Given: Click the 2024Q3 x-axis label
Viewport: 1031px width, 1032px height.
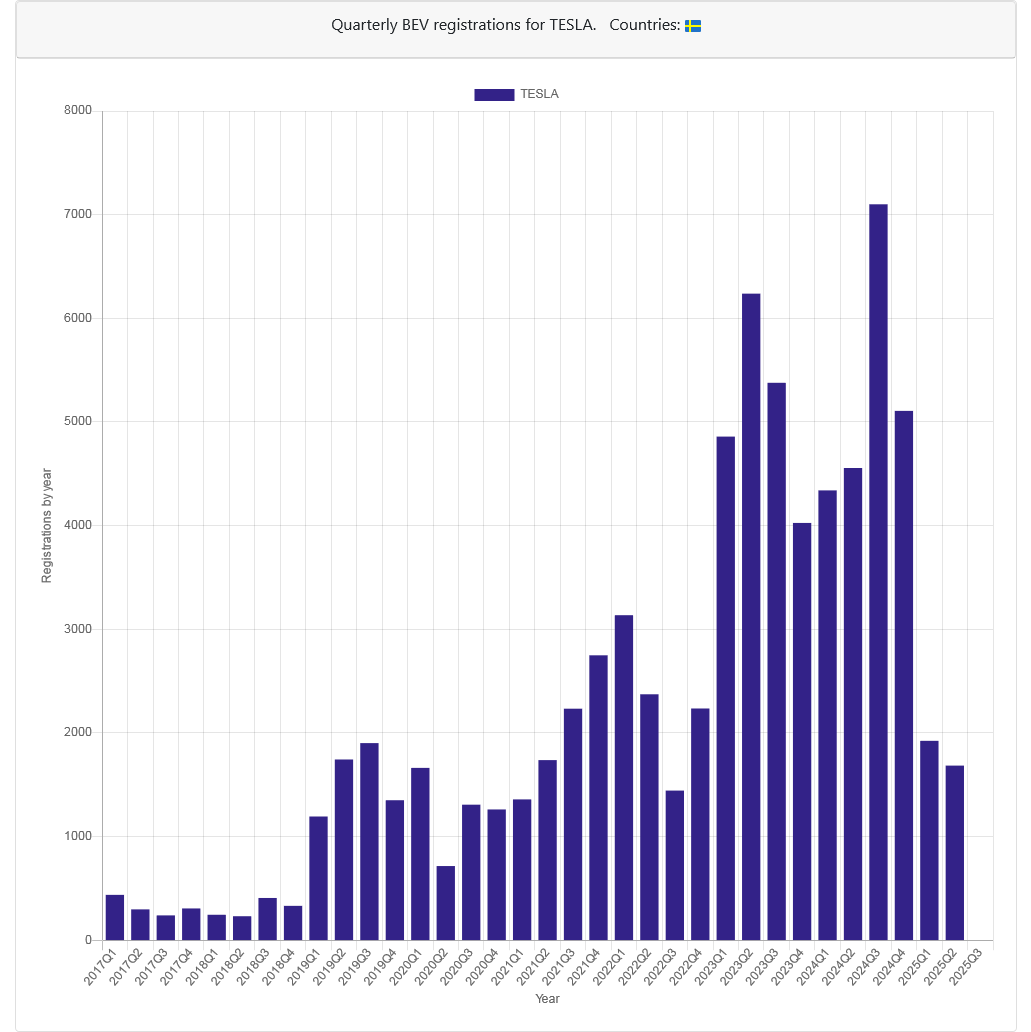Looking at the screenshot, I should (x=864, y=966).
